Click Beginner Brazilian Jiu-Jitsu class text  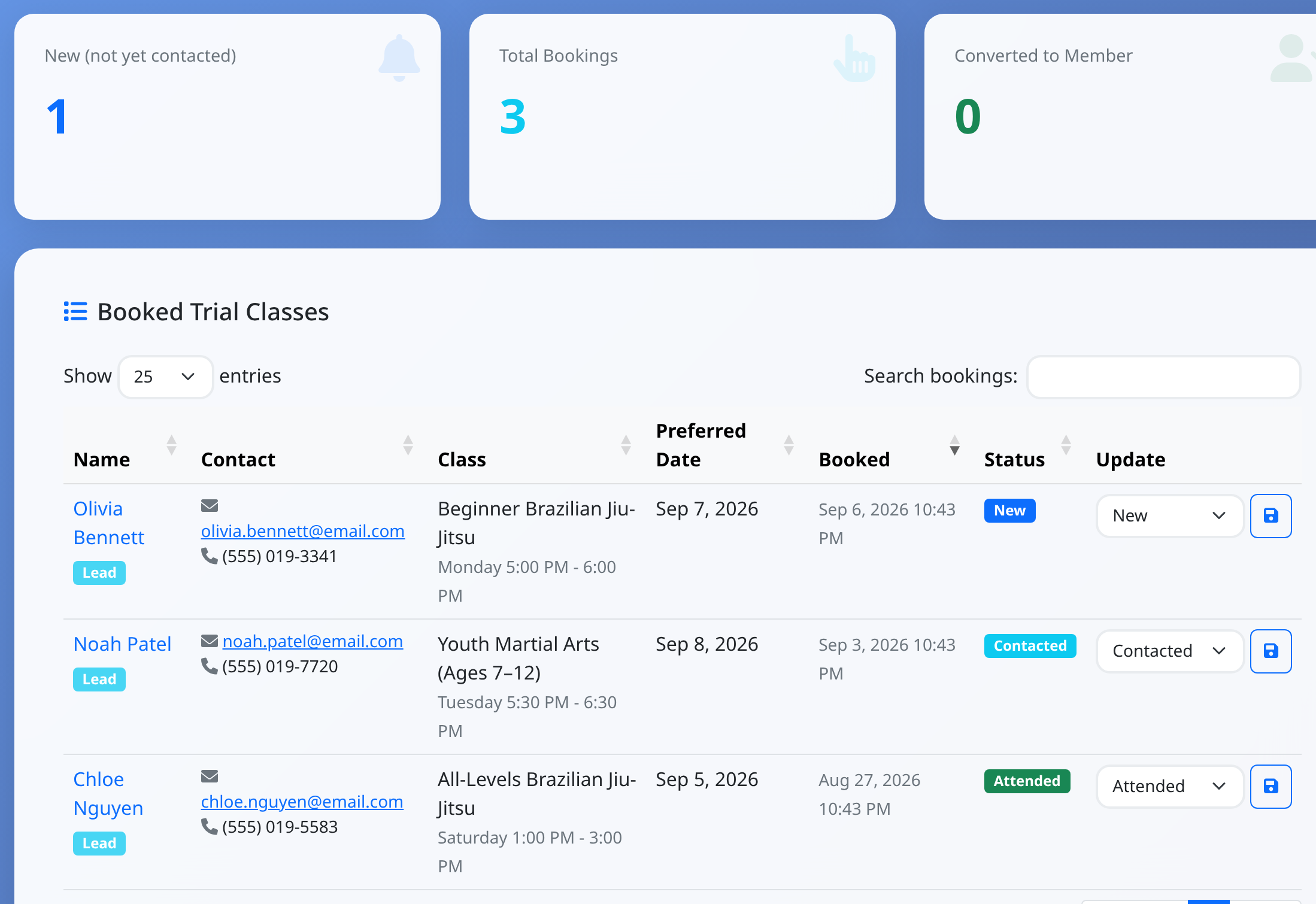click(536, 523)
